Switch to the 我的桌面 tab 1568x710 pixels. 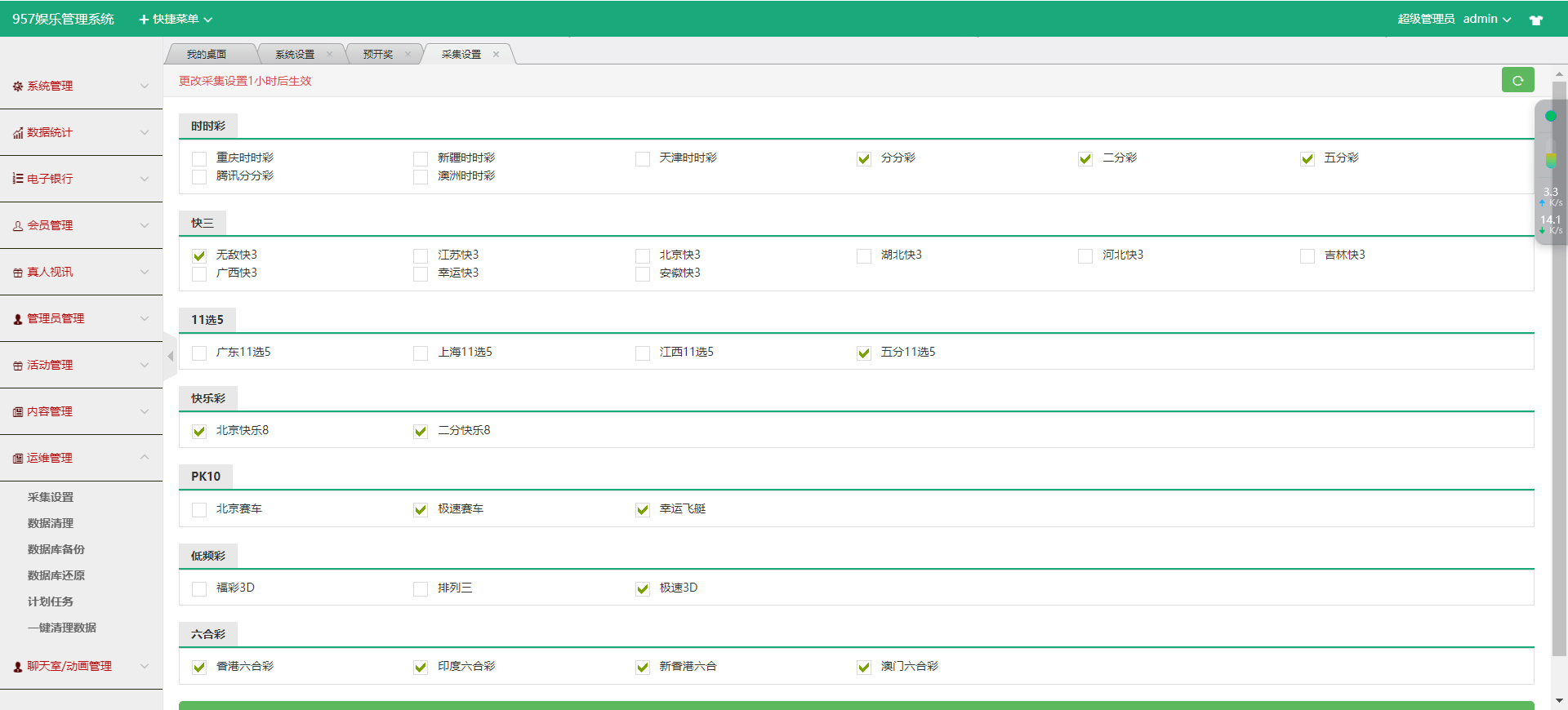tap(207, 55)
